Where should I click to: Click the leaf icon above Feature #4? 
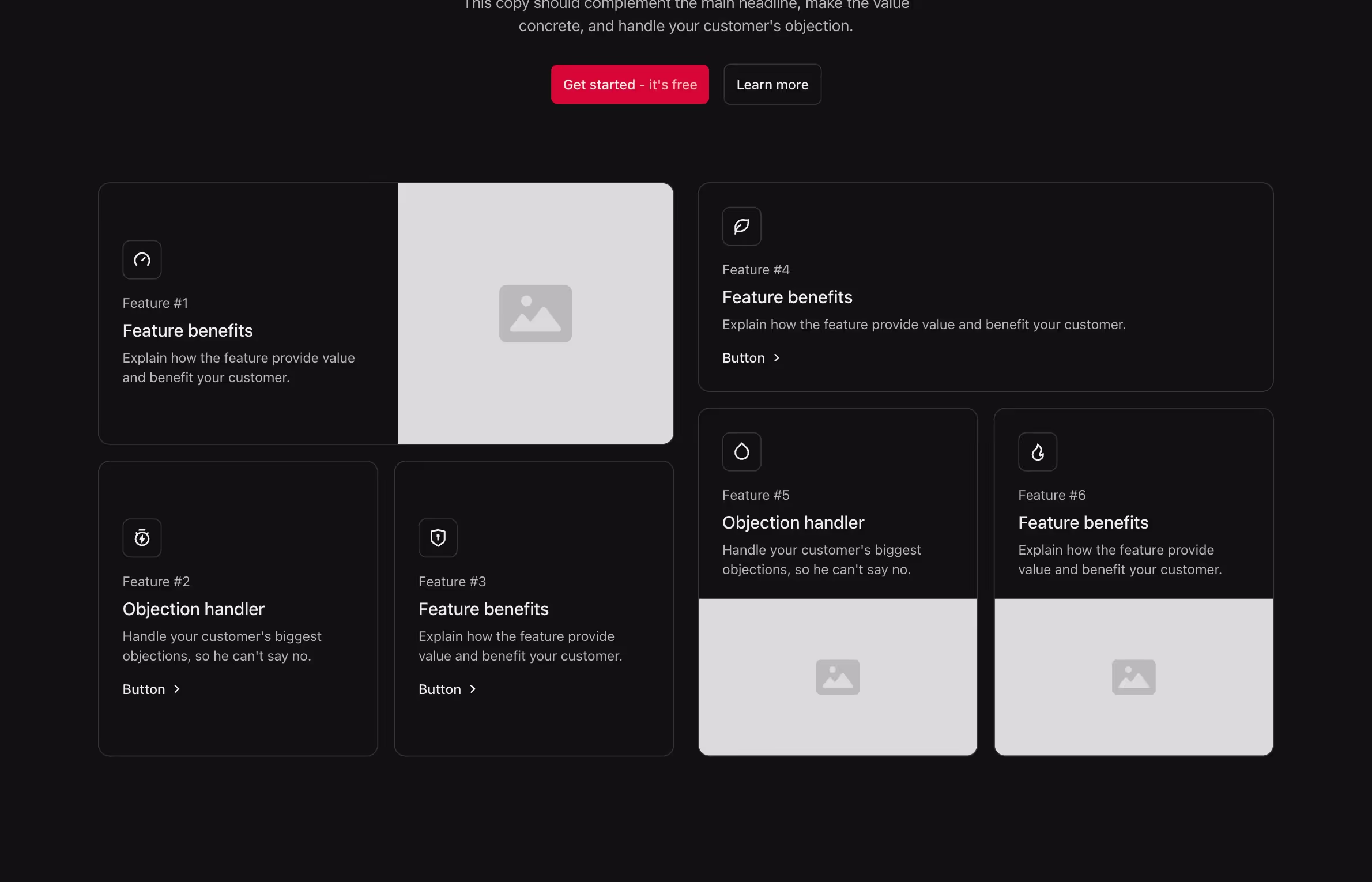pyautogui.click(x=741, y=225)
